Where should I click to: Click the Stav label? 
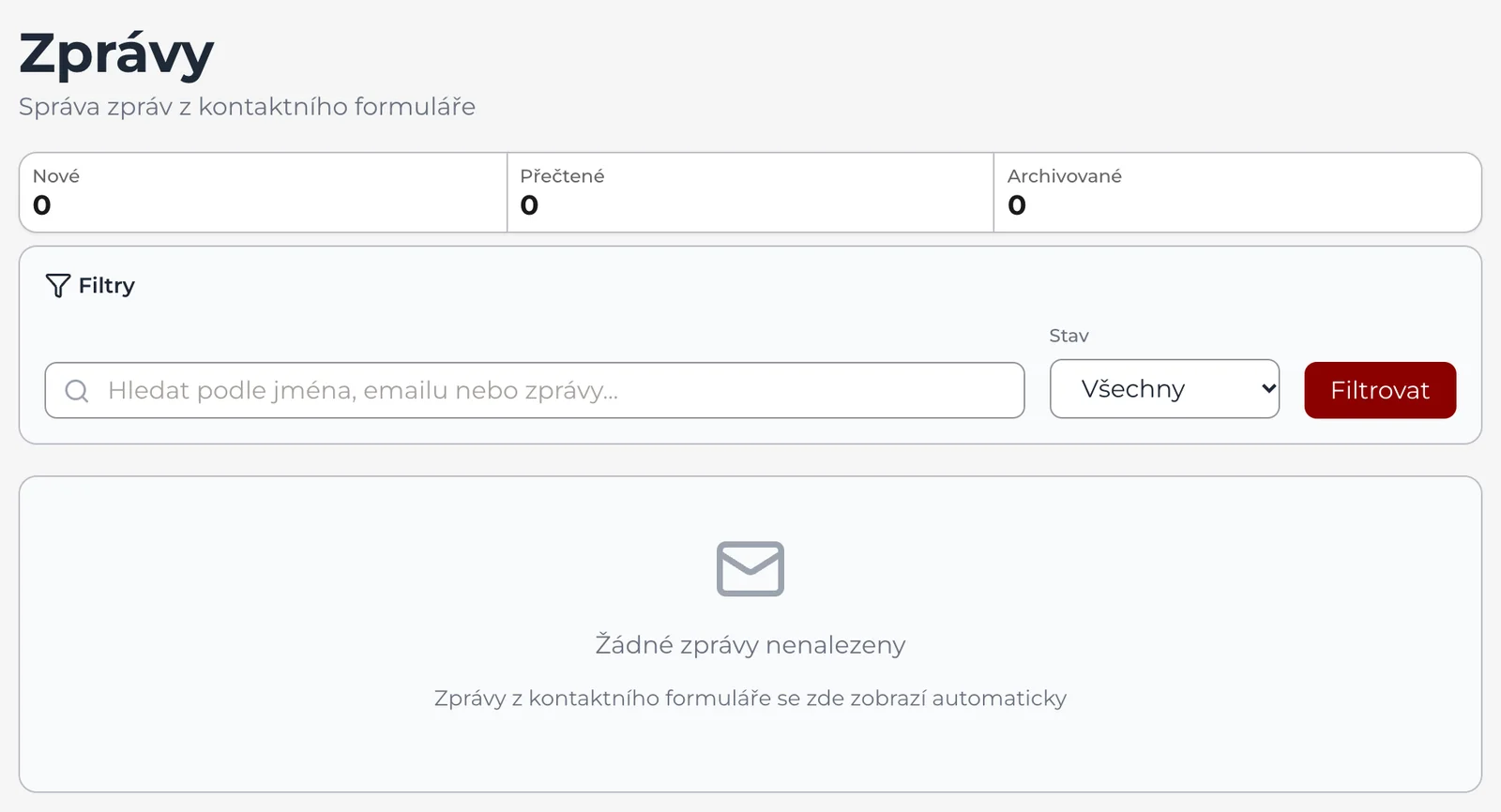click(1069, 336)
